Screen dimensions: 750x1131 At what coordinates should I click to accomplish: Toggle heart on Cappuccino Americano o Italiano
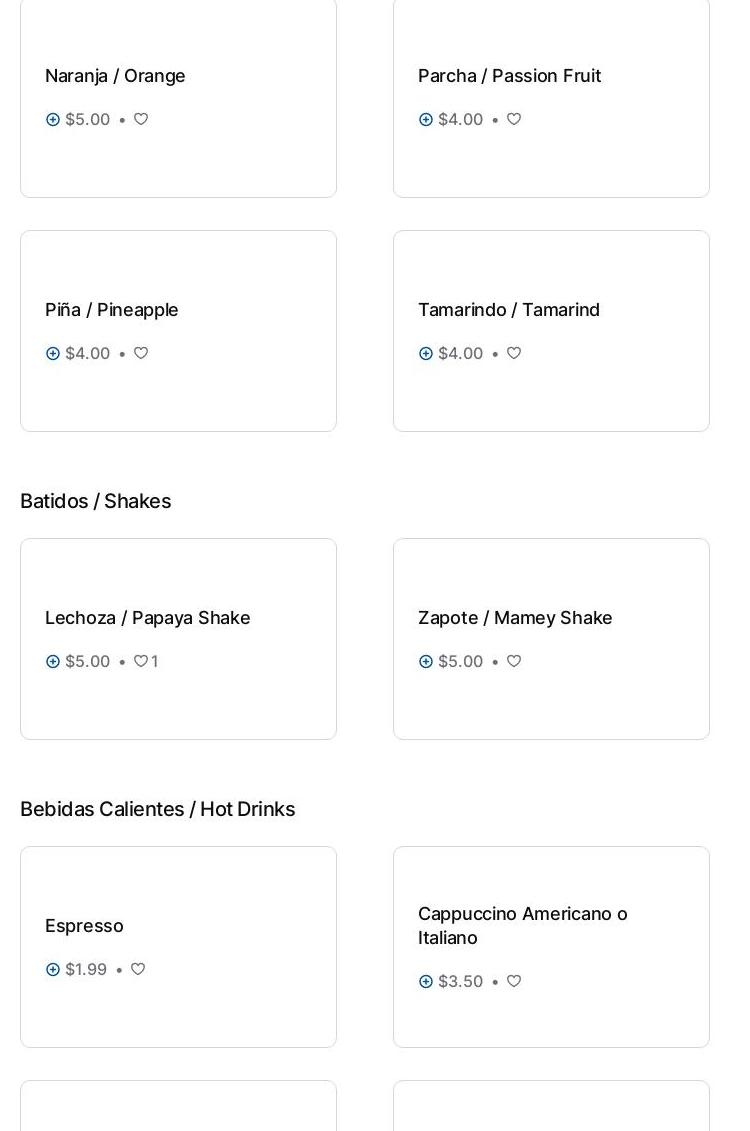click(514, 982)
